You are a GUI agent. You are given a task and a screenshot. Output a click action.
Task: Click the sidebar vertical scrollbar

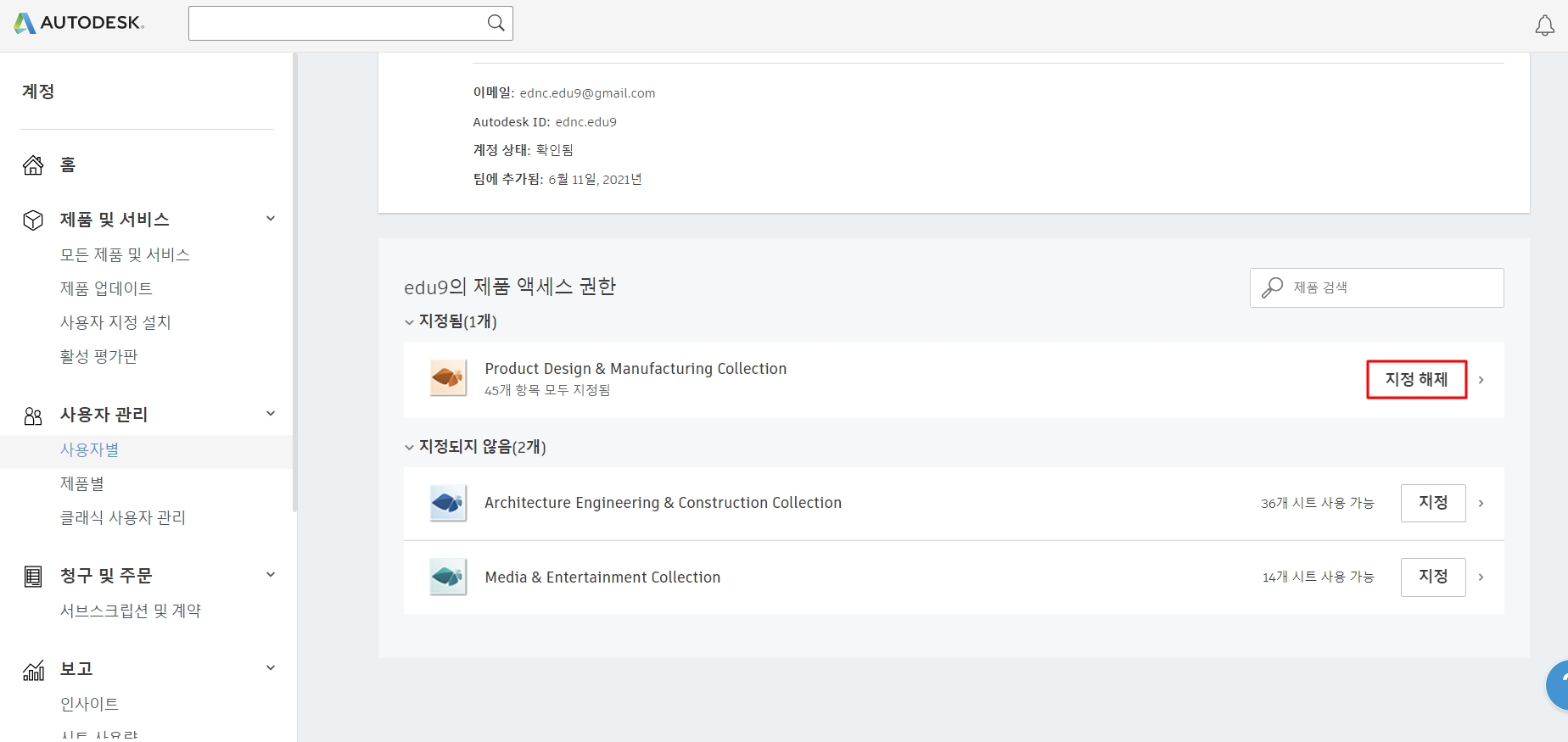coord(294,282)
